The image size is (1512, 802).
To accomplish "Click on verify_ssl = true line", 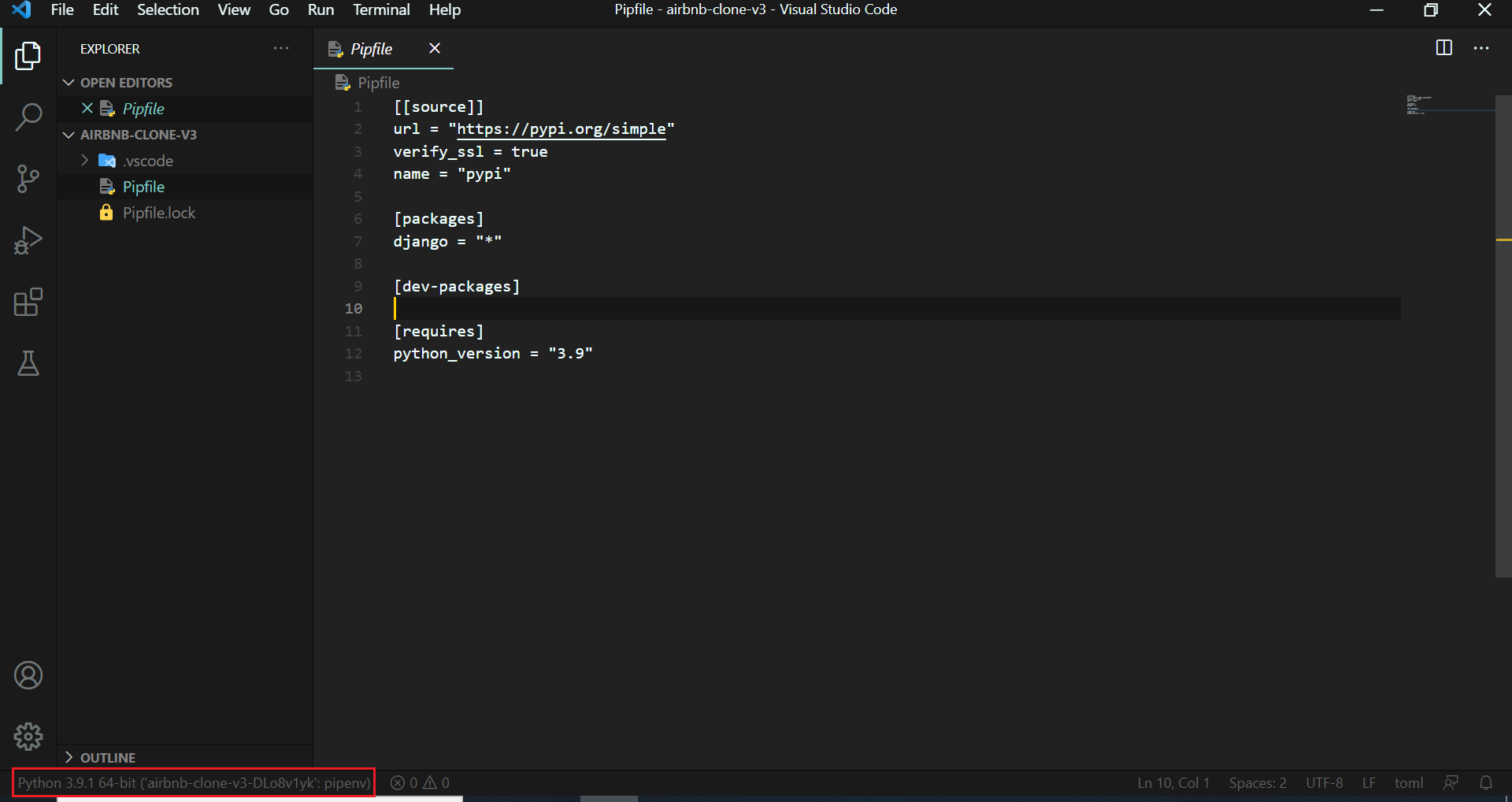I will (x=470, y=152).
